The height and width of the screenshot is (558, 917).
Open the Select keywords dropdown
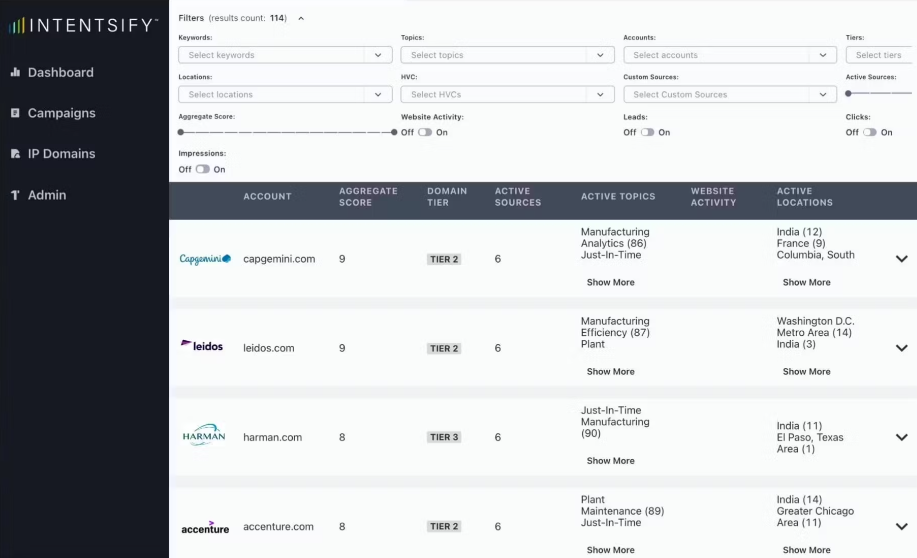(285, 55)
